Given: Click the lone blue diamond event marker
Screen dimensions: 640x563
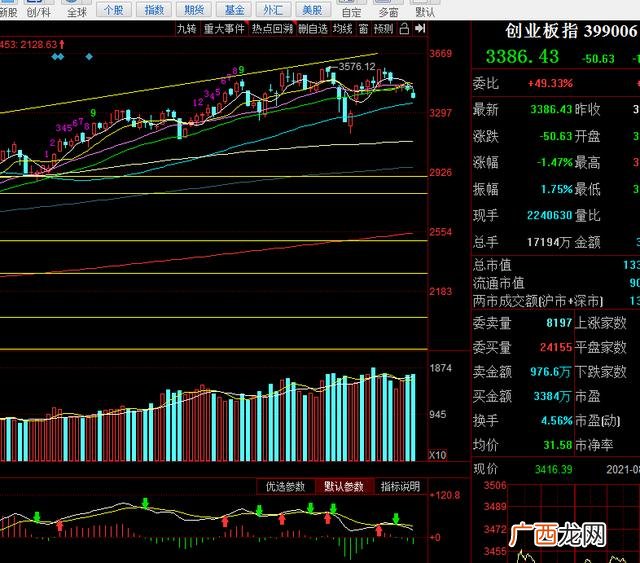Looking at the screenshot, I should click(89, 56).
